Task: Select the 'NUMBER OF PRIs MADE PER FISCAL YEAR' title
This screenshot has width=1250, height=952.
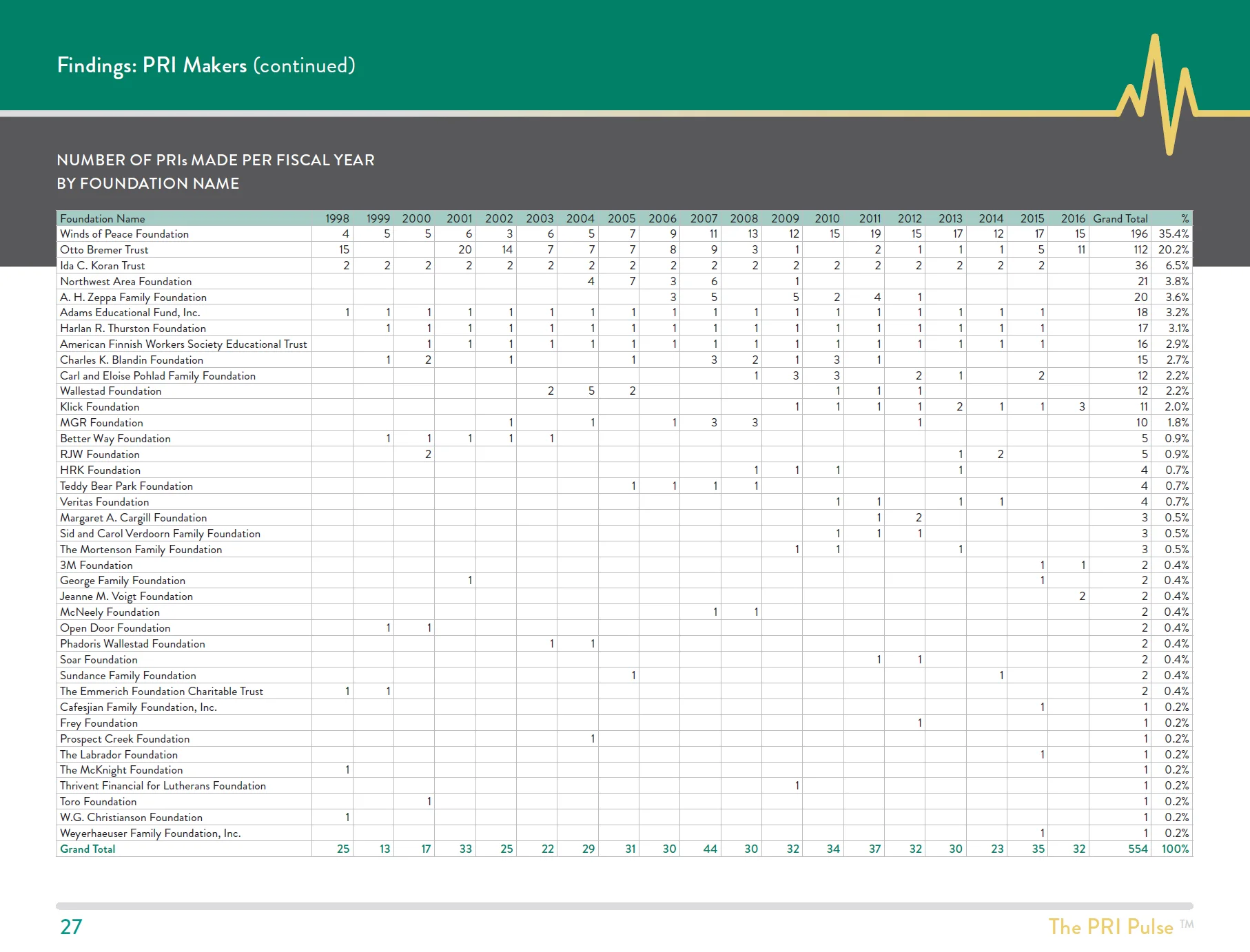Action: [x=216, y=160]
